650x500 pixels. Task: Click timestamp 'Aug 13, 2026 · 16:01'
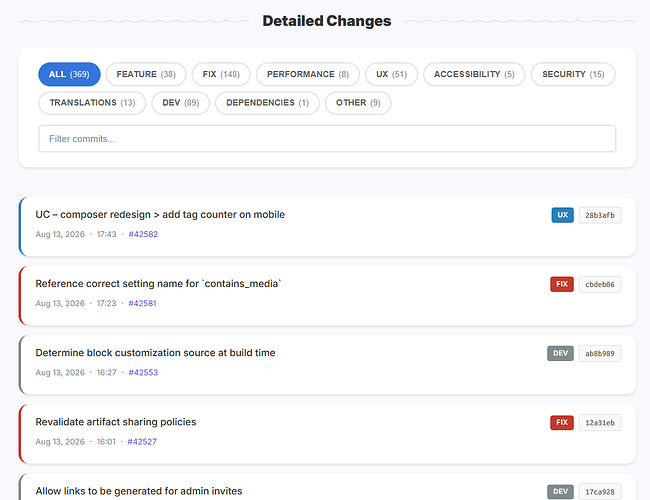tap(75, 442)
